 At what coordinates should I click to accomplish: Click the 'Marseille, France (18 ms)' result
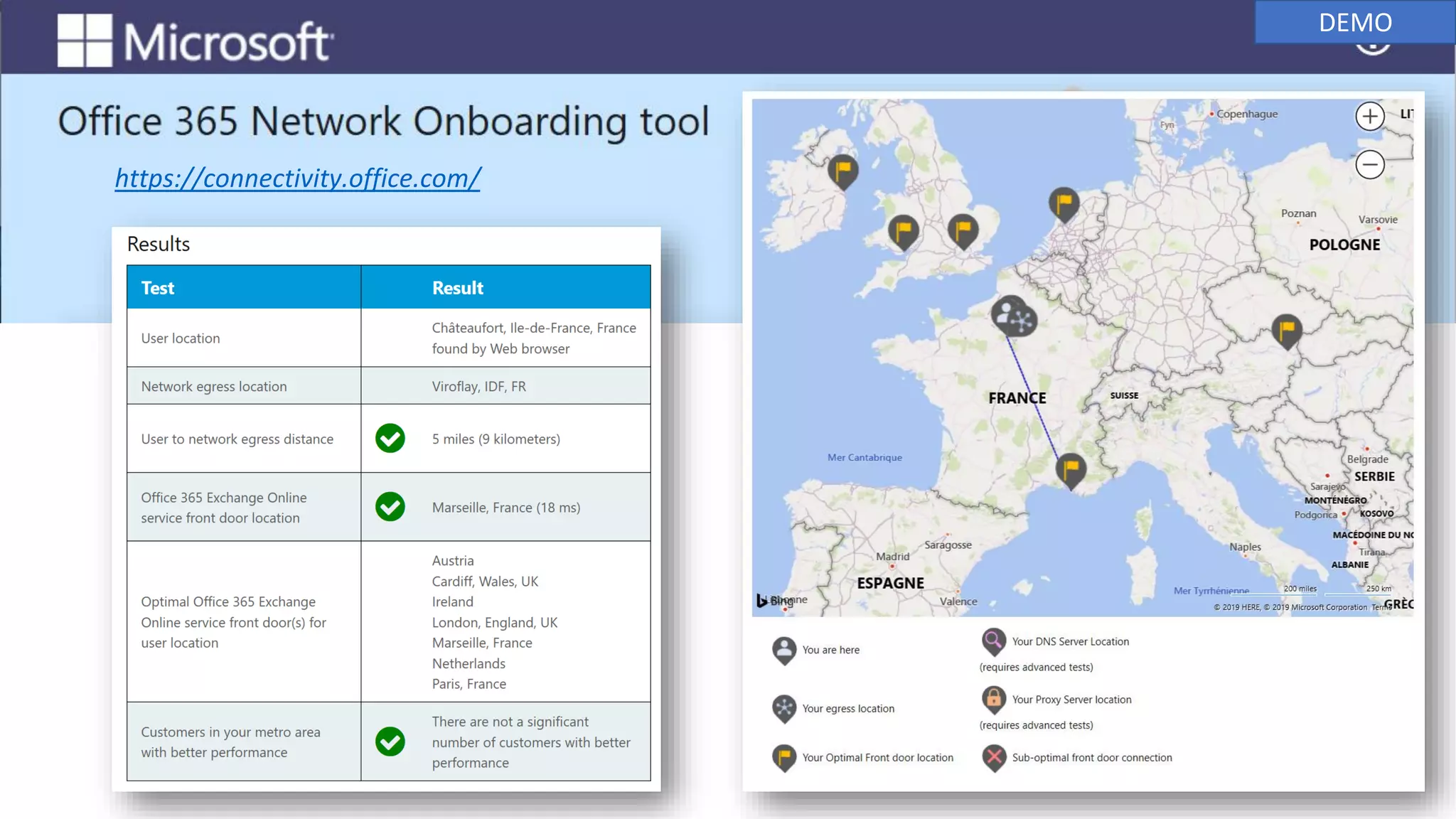pos(506,507)
